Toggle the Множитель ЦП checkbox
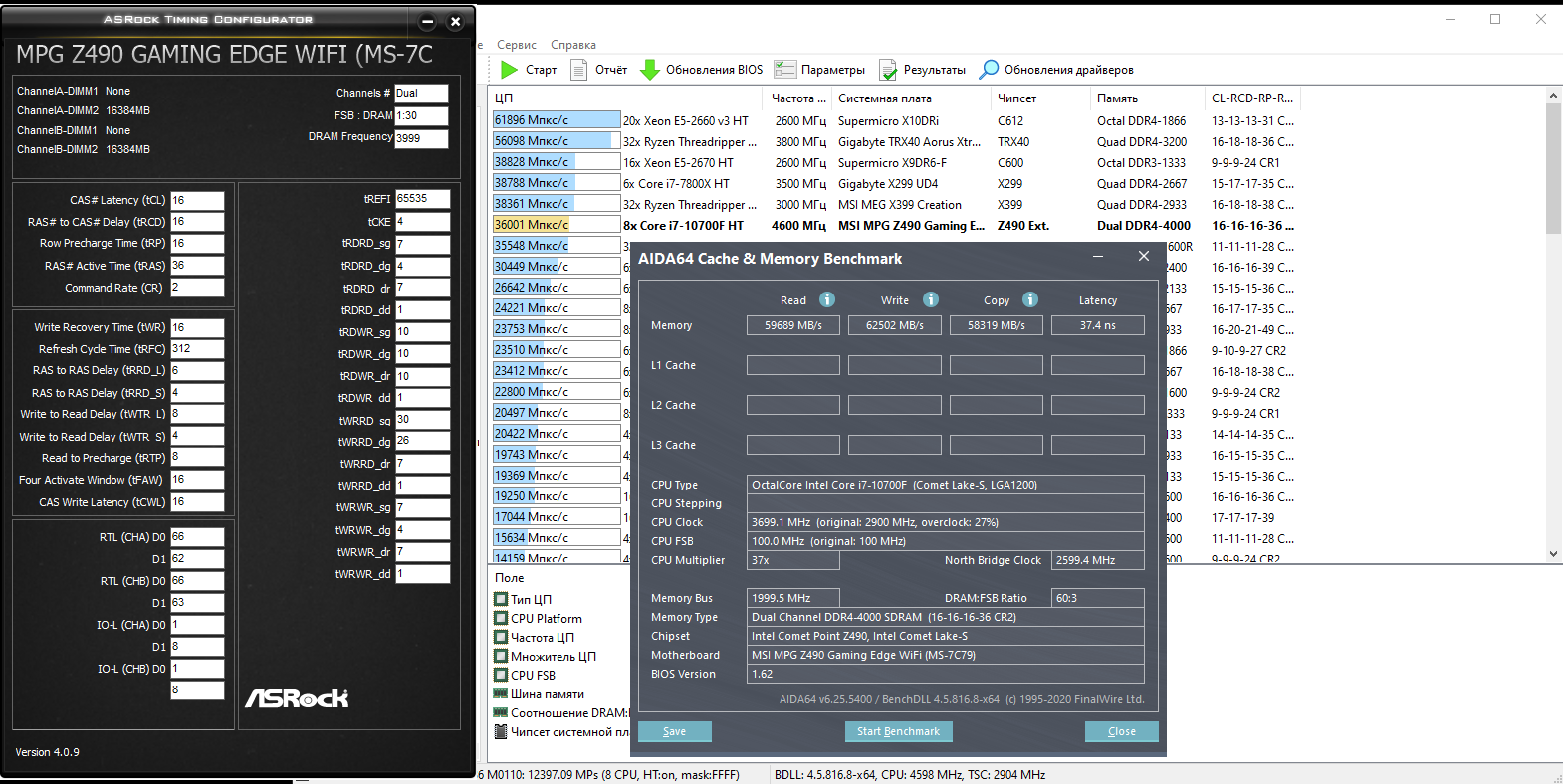 (x=501, y=656)
